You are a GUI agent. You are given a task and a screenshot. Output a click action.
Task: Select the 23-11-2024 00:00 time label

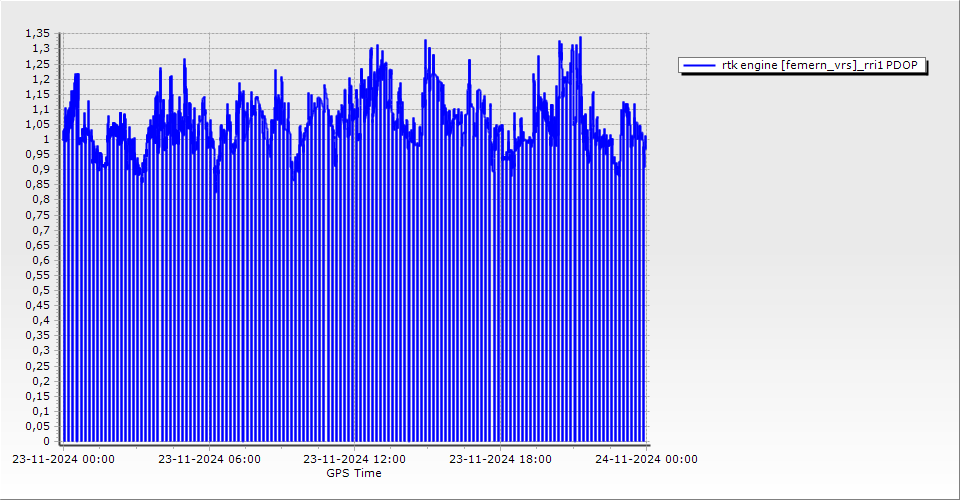(63, 459)
